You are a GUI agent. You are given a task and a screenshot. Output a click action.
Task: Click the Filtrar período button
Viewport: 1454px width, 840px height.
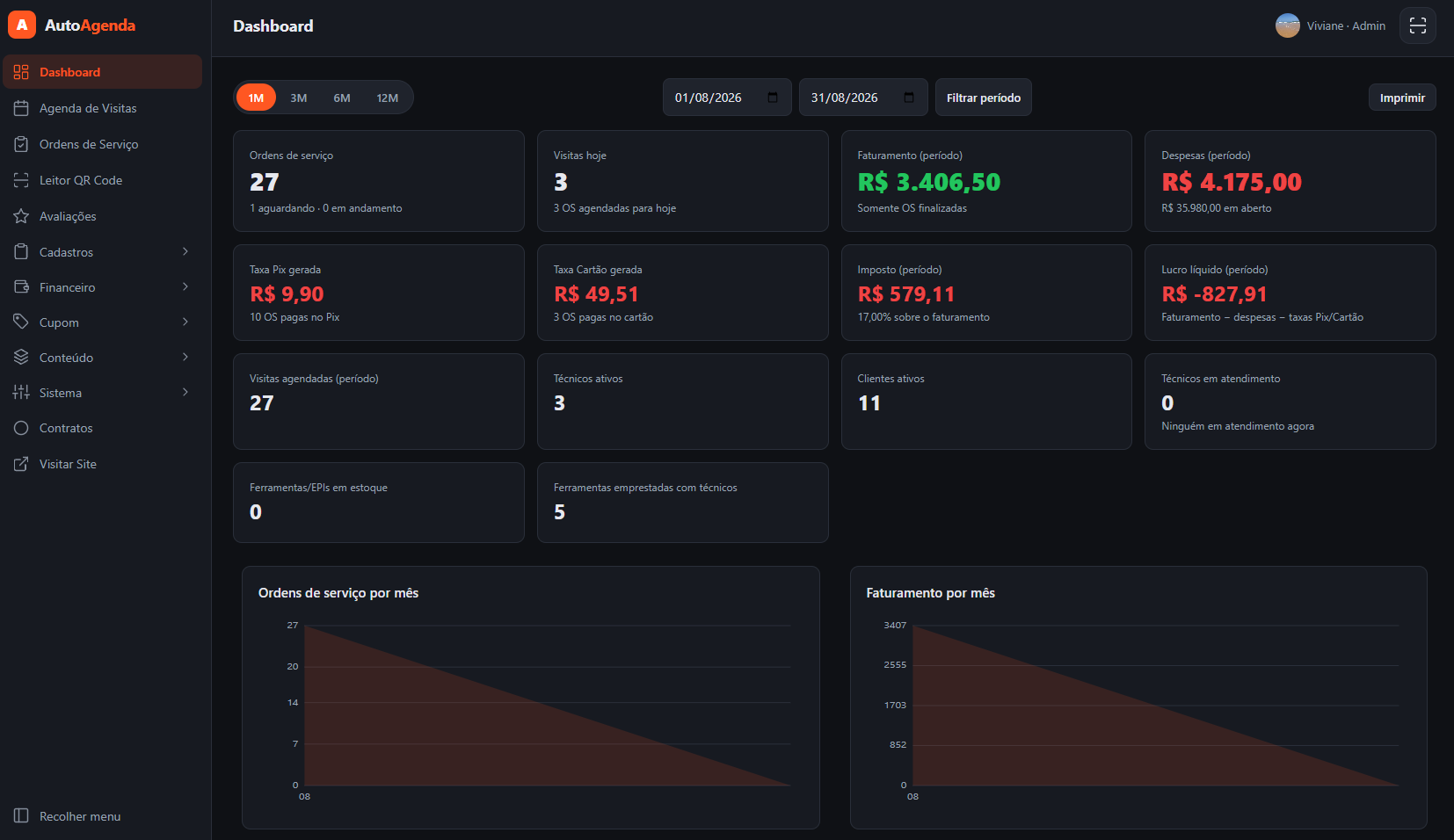[x=984, y=98]
